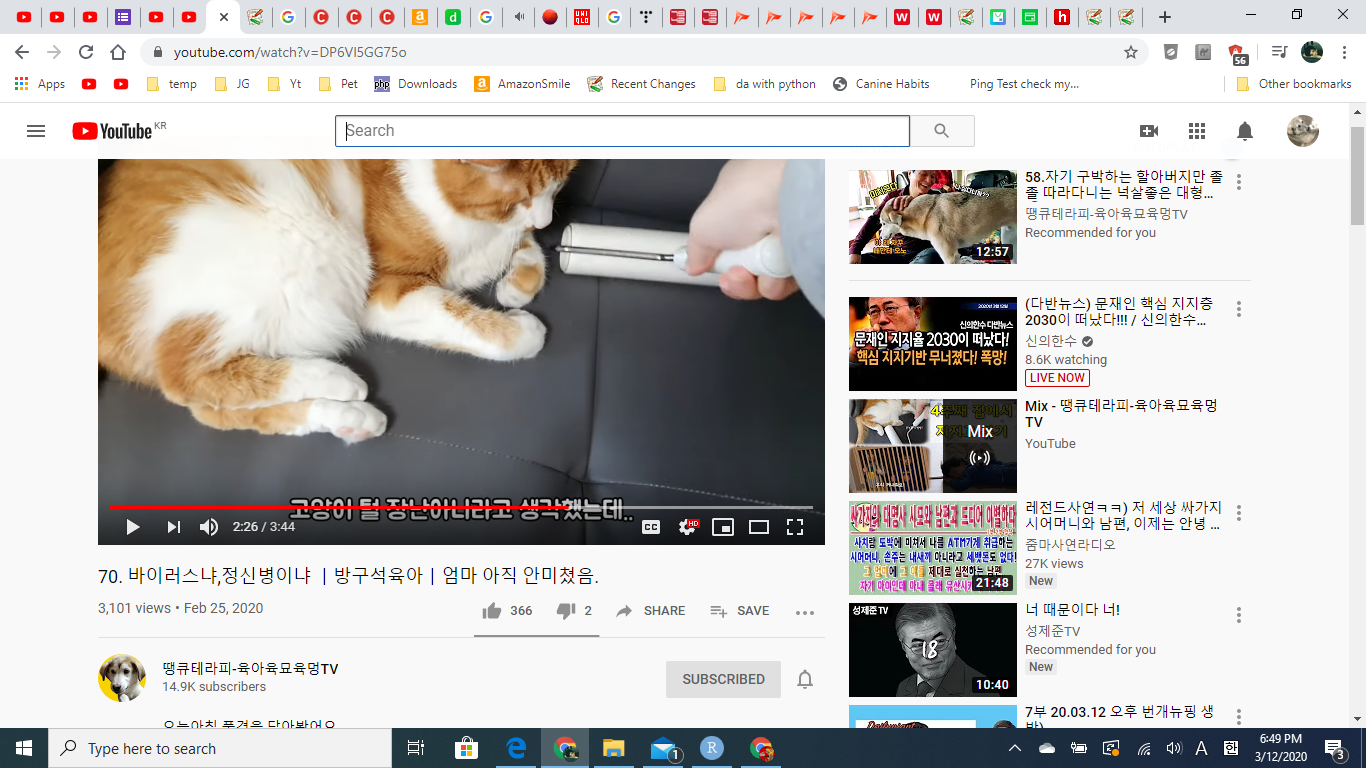Switch to miniplayer mode
The image size is (1366, 768).
click(723, 527)
